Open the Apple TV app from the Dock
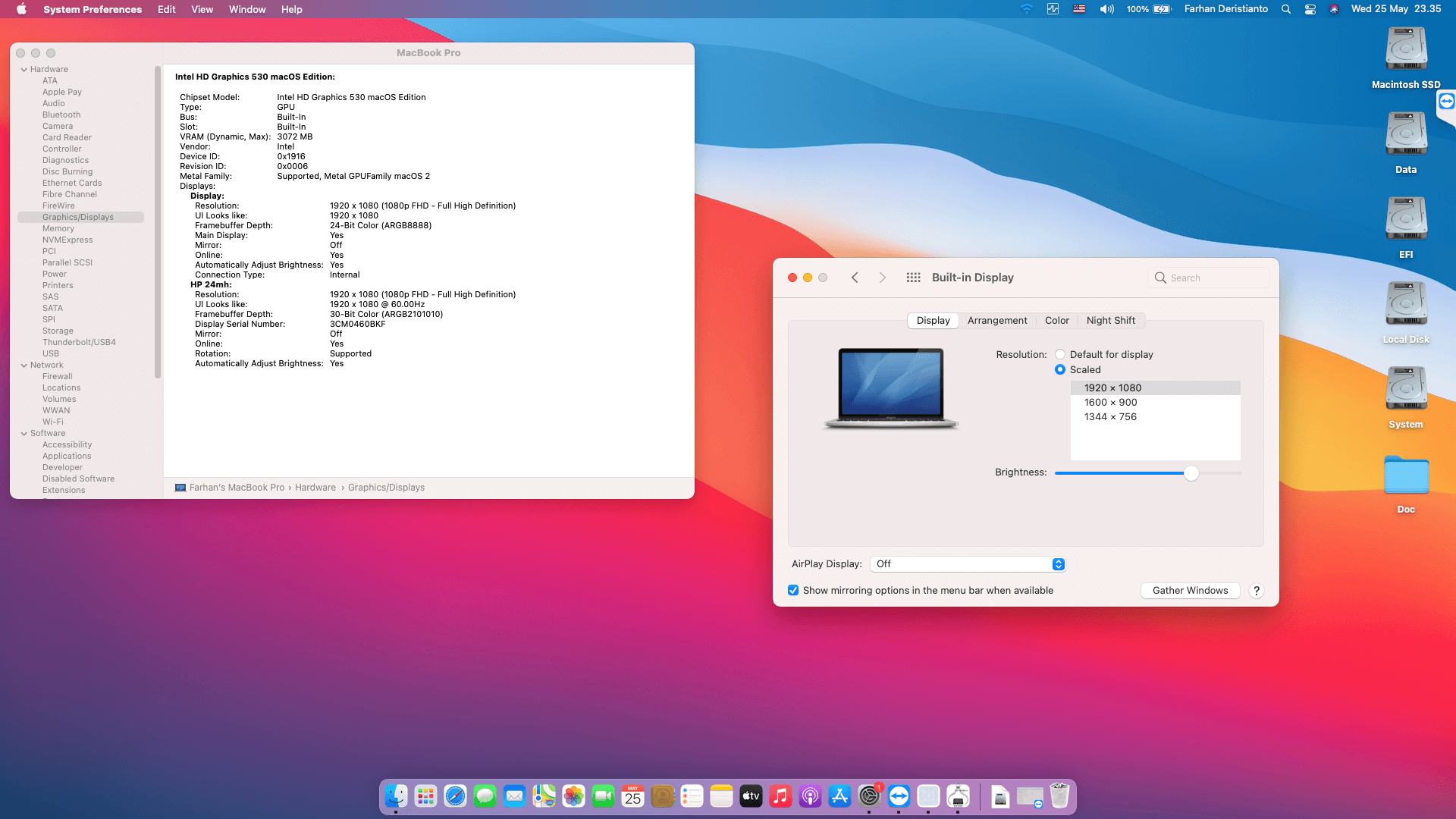 pyautogui.click(x=751, y=795)
